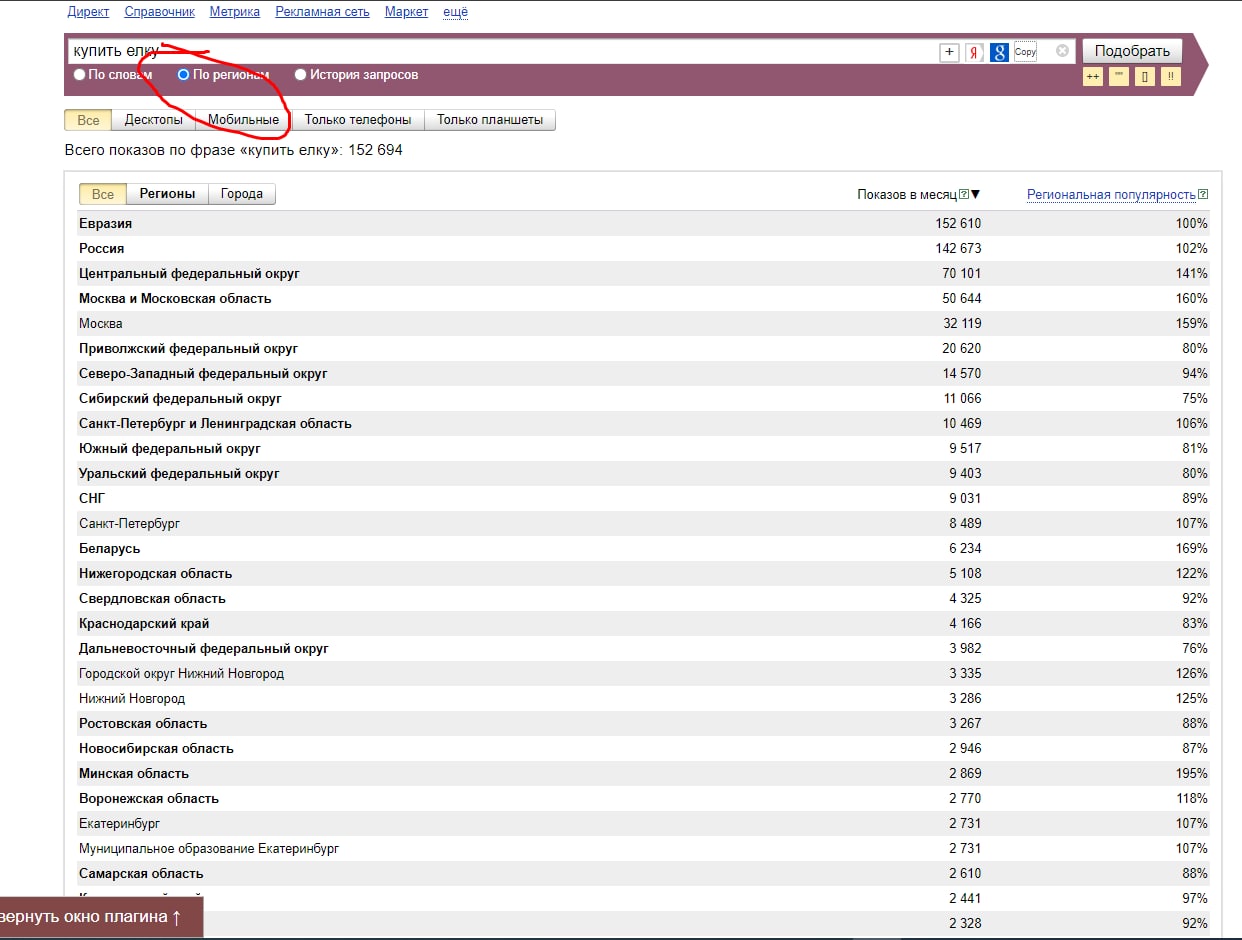Switch to the Десктопы device tab
The image size is (1242, 940).
coord(153,120)
